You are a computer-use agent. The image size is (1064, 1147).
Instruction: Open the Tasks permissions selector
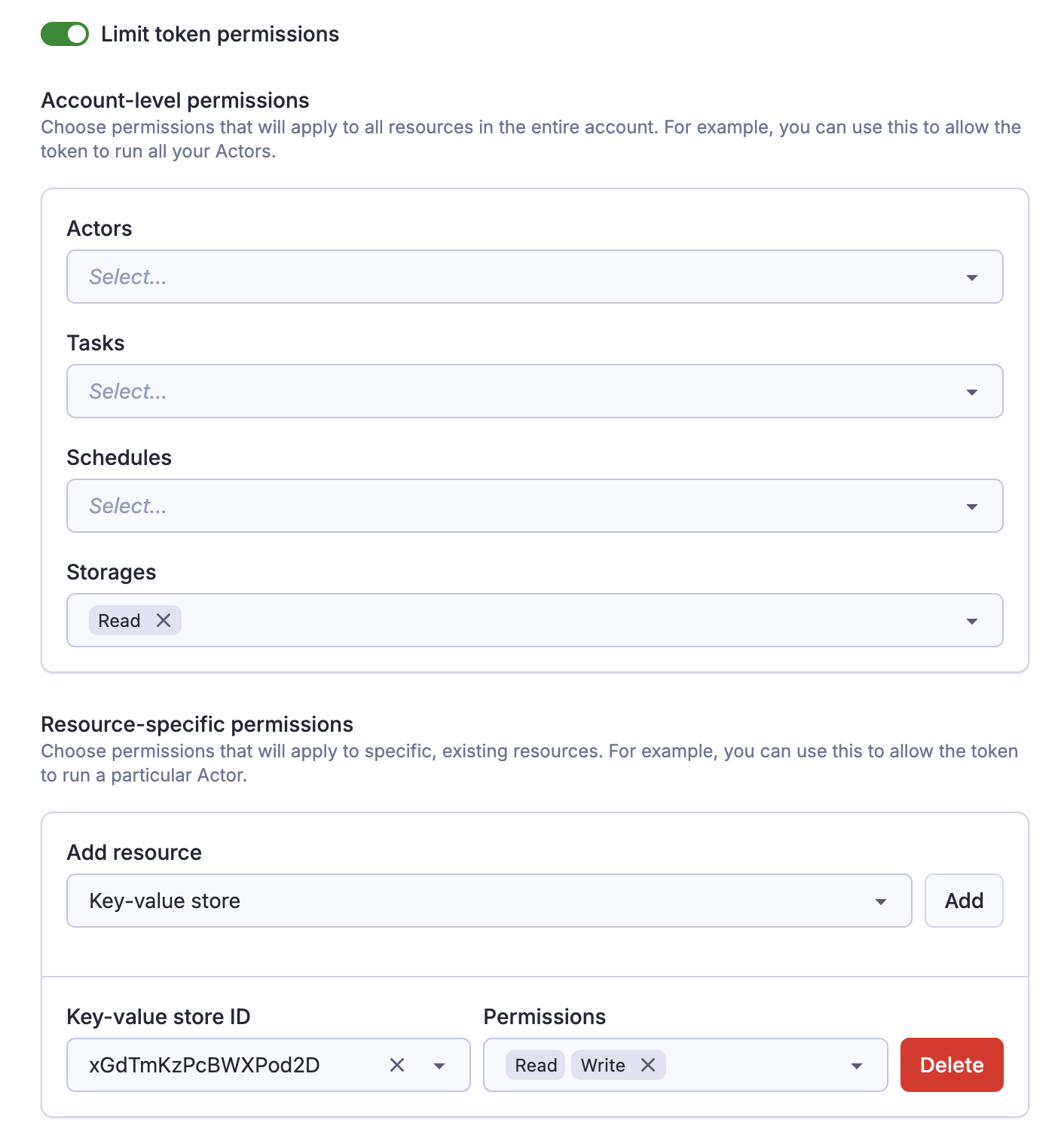527,391
